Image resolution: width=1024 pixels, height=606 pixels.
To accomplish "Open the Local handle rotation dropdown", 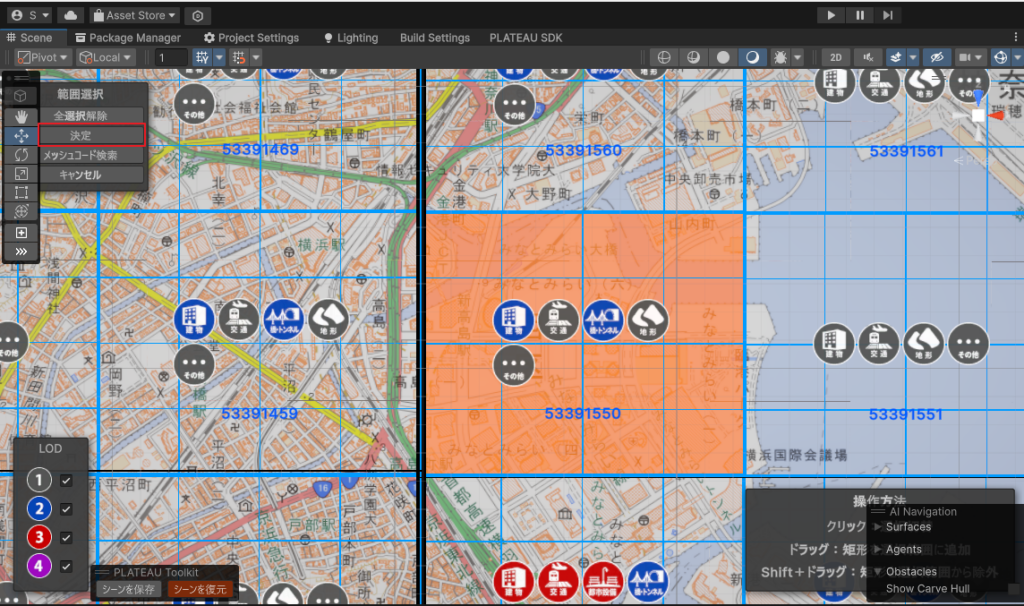I will pyautogui.click(x=108, y=57).
